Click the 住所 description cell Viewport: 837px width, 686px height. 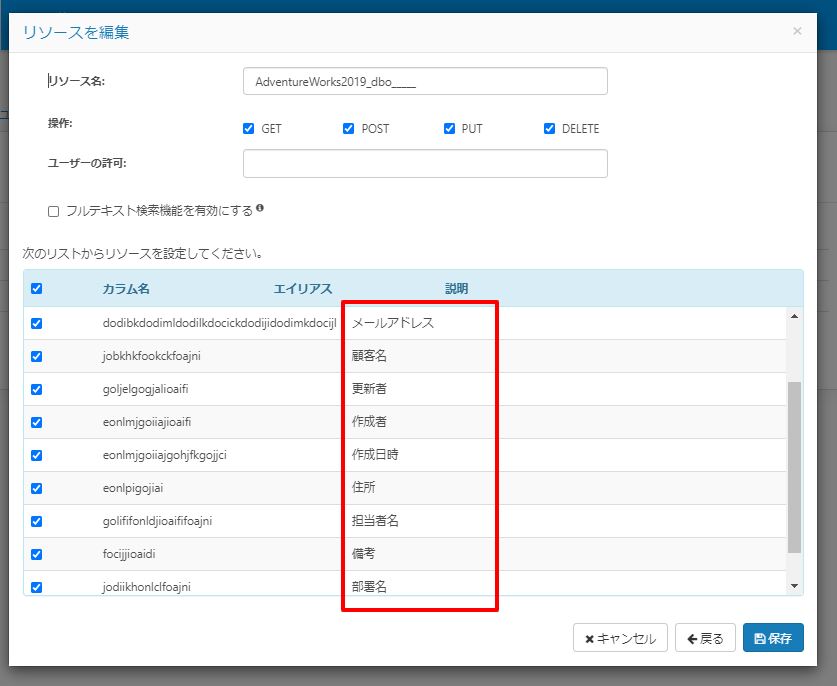363,487
